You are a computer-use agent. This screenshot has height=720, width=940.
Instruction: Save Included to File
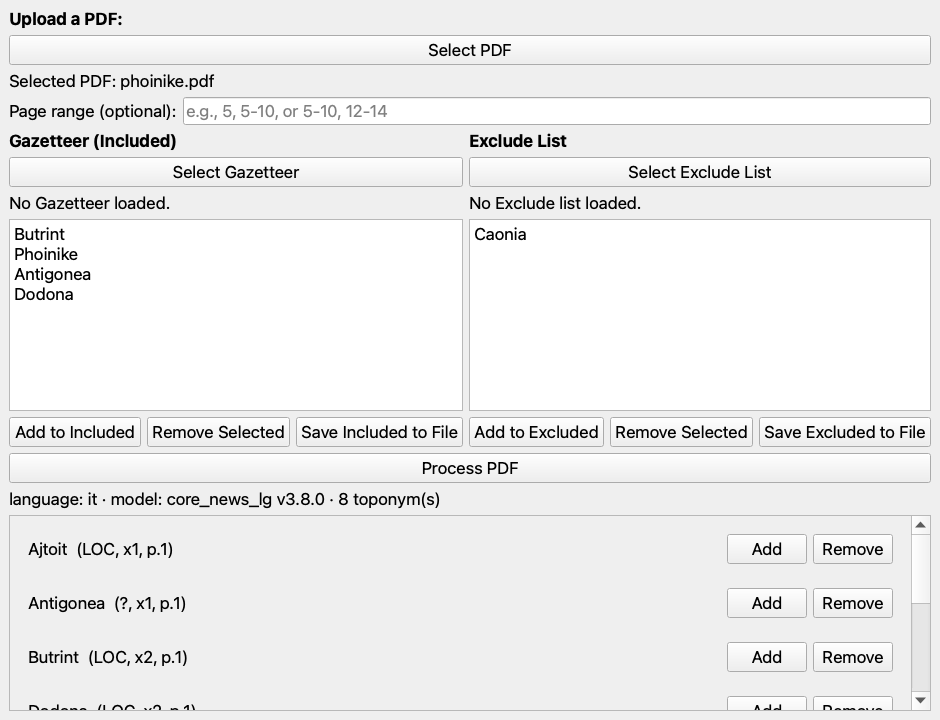click(x=379, y=432)
